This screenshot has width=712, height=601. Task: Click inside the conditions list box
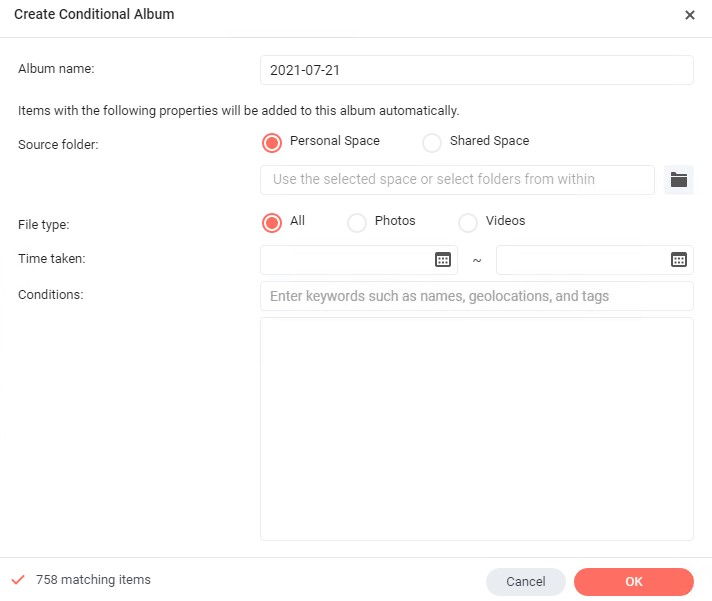coord(477,429)
